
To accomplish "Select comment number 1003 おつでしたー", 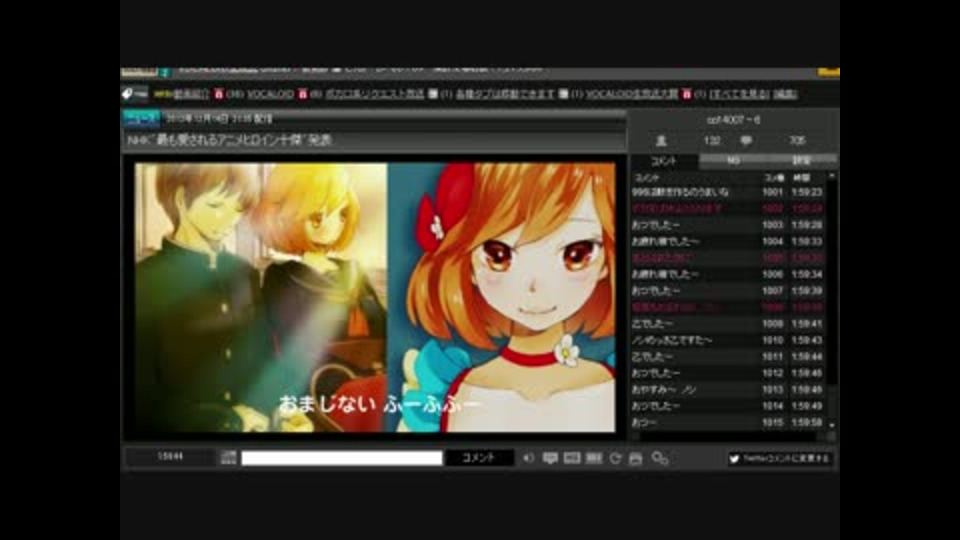I will pyautogui.click(x=728, y=225).
